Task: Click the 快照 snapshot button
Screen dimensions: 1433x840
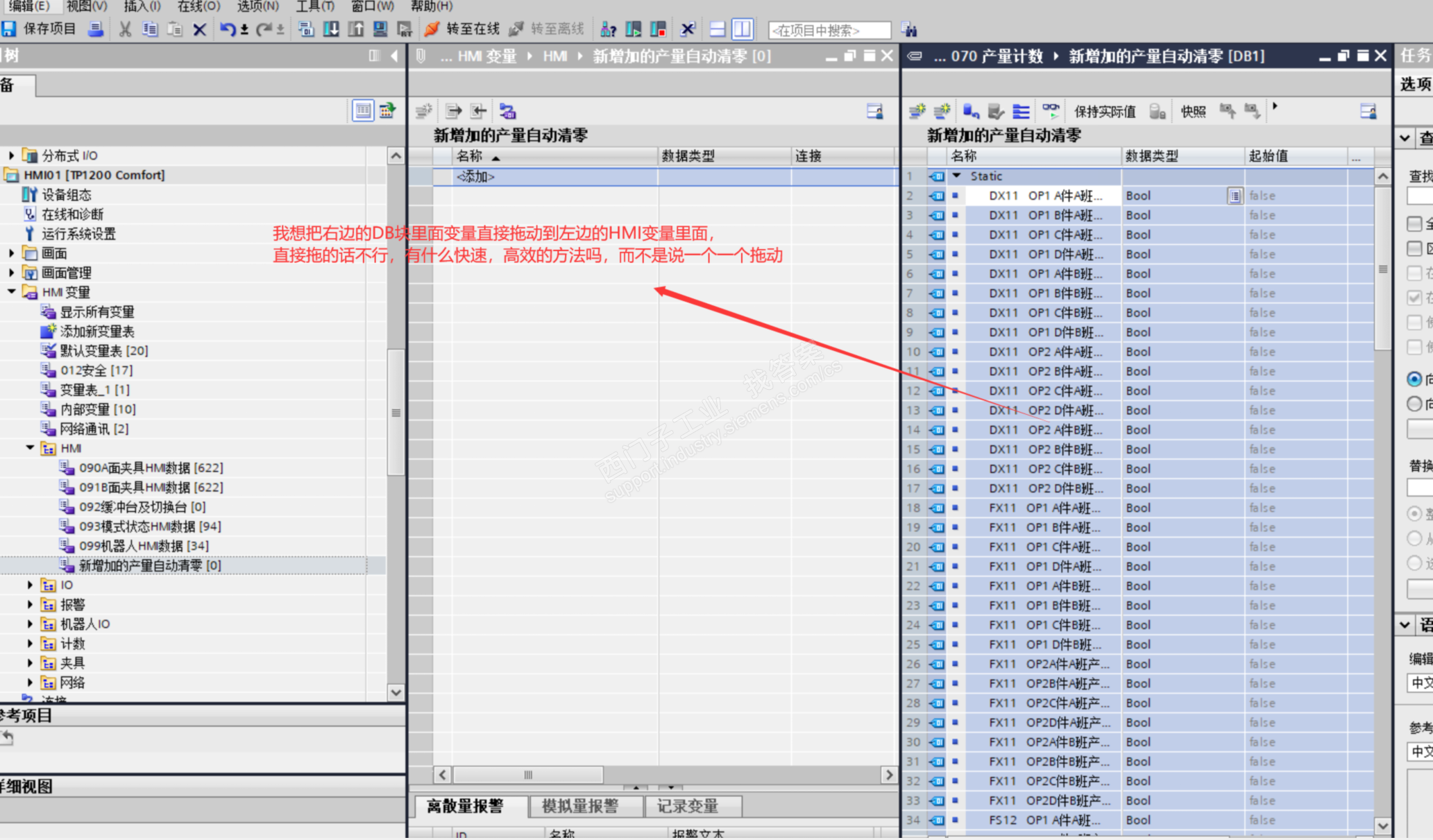Action: [x=1193, y=112]
